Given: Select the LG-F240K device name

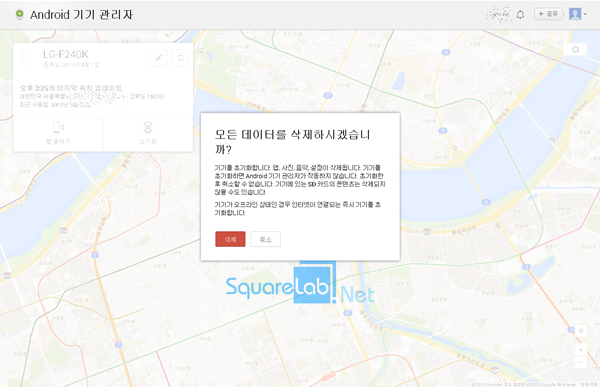Looking at the screenshot, I should 65,55.
